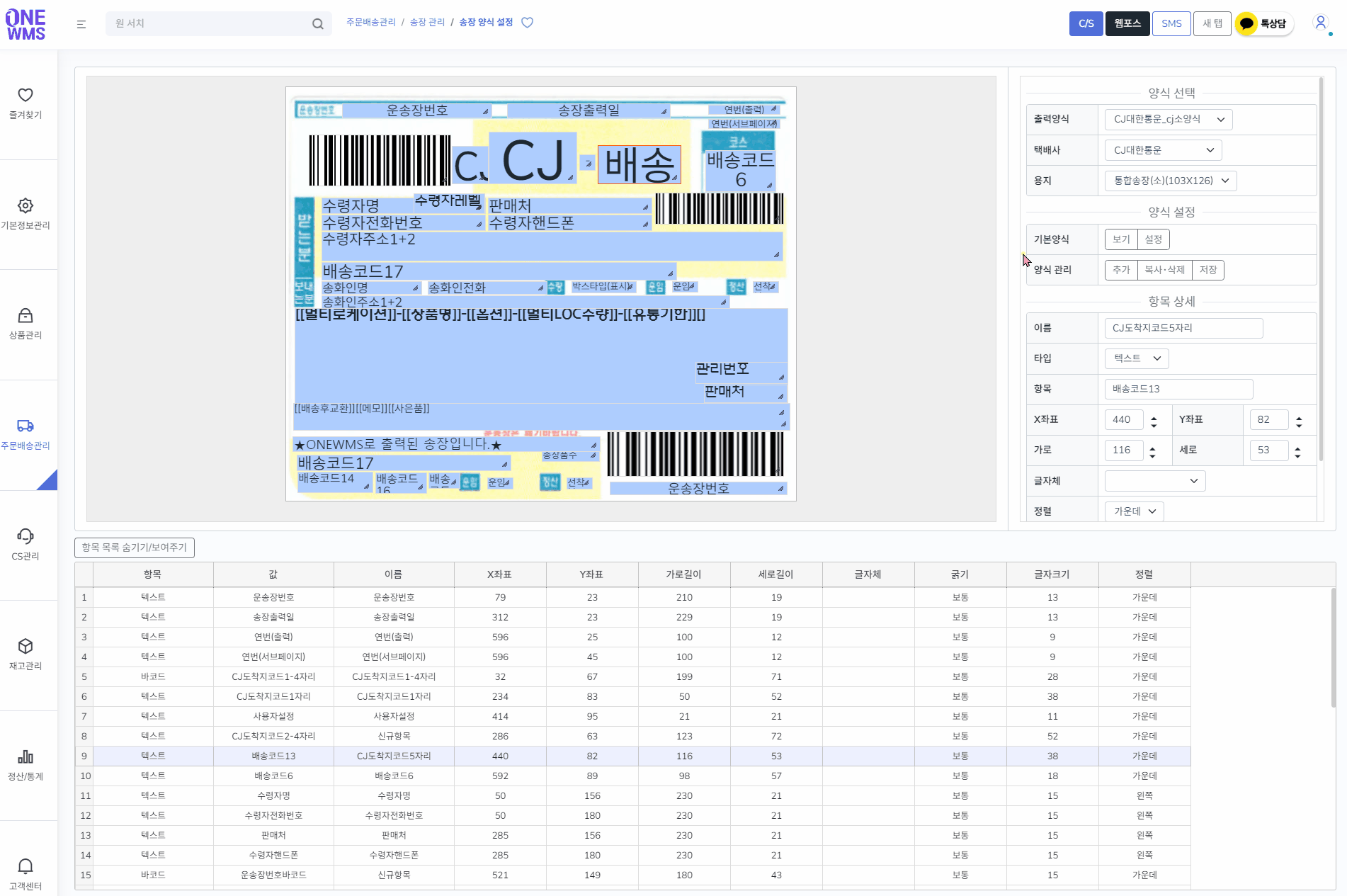This screenshot has height=896, width=1347.
Task: Open the 글자체 font dropdown
Action: pos(1155,481)
